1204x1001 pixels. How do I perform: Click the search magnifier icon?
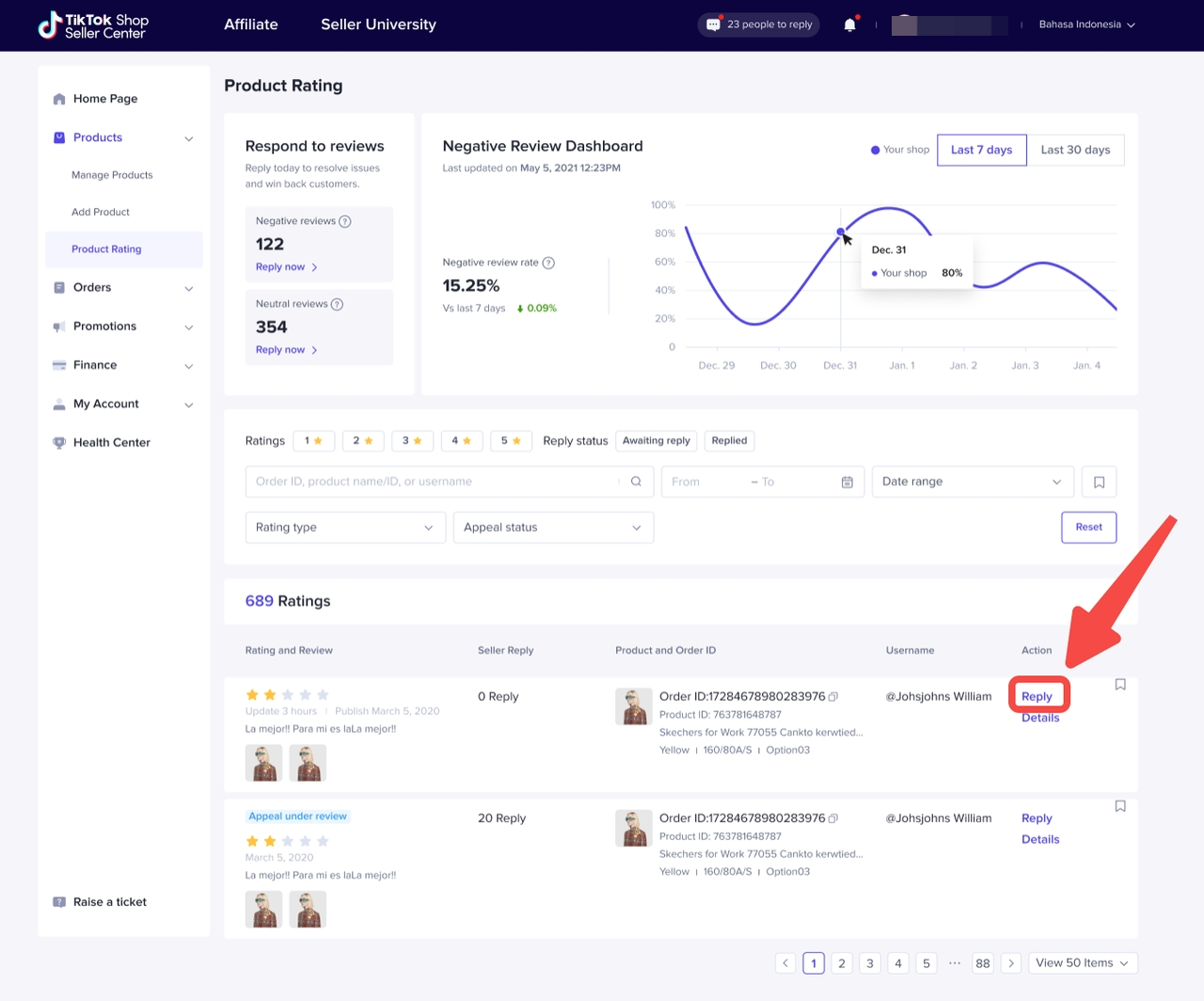coord(636,482)
